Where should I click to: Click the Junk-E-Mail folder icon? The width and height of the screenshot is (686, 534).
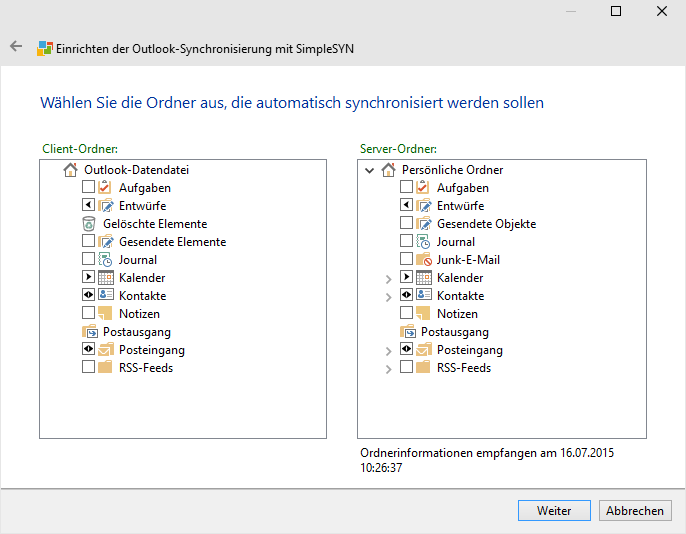[x=424, y=259]
